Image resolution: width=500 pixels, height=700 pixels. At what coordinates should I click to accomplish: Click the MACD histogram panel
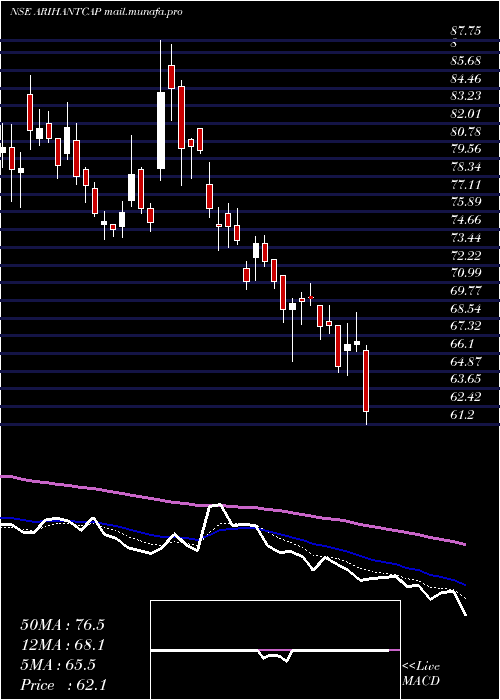click(x=275, y=650)
